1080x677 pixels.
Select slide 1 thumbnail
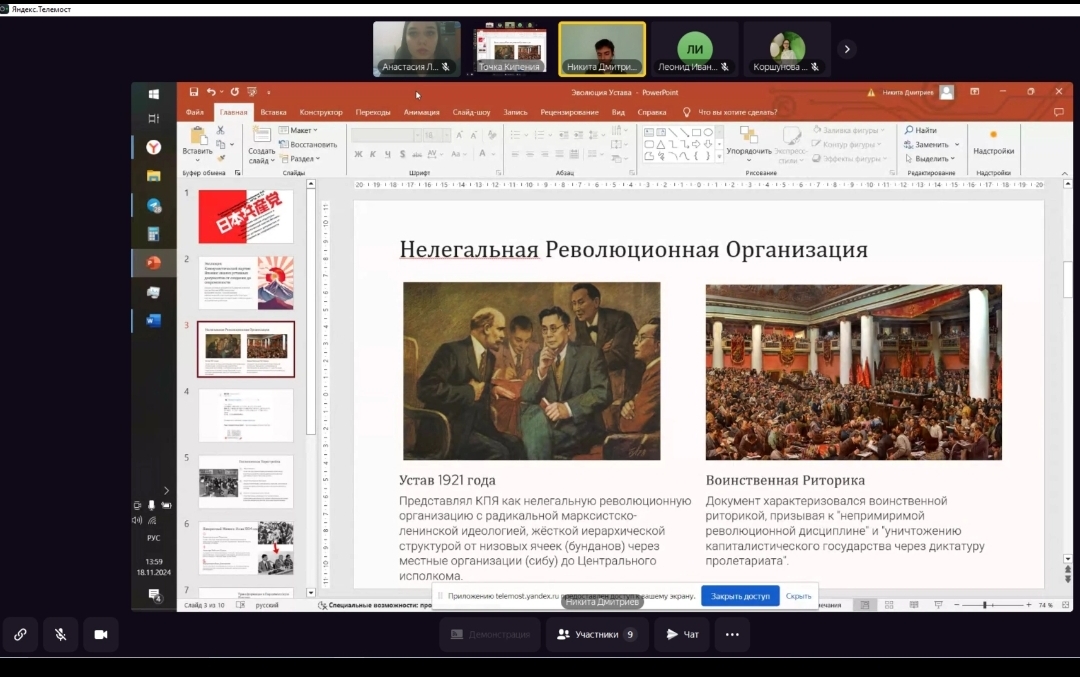(246, 217)
